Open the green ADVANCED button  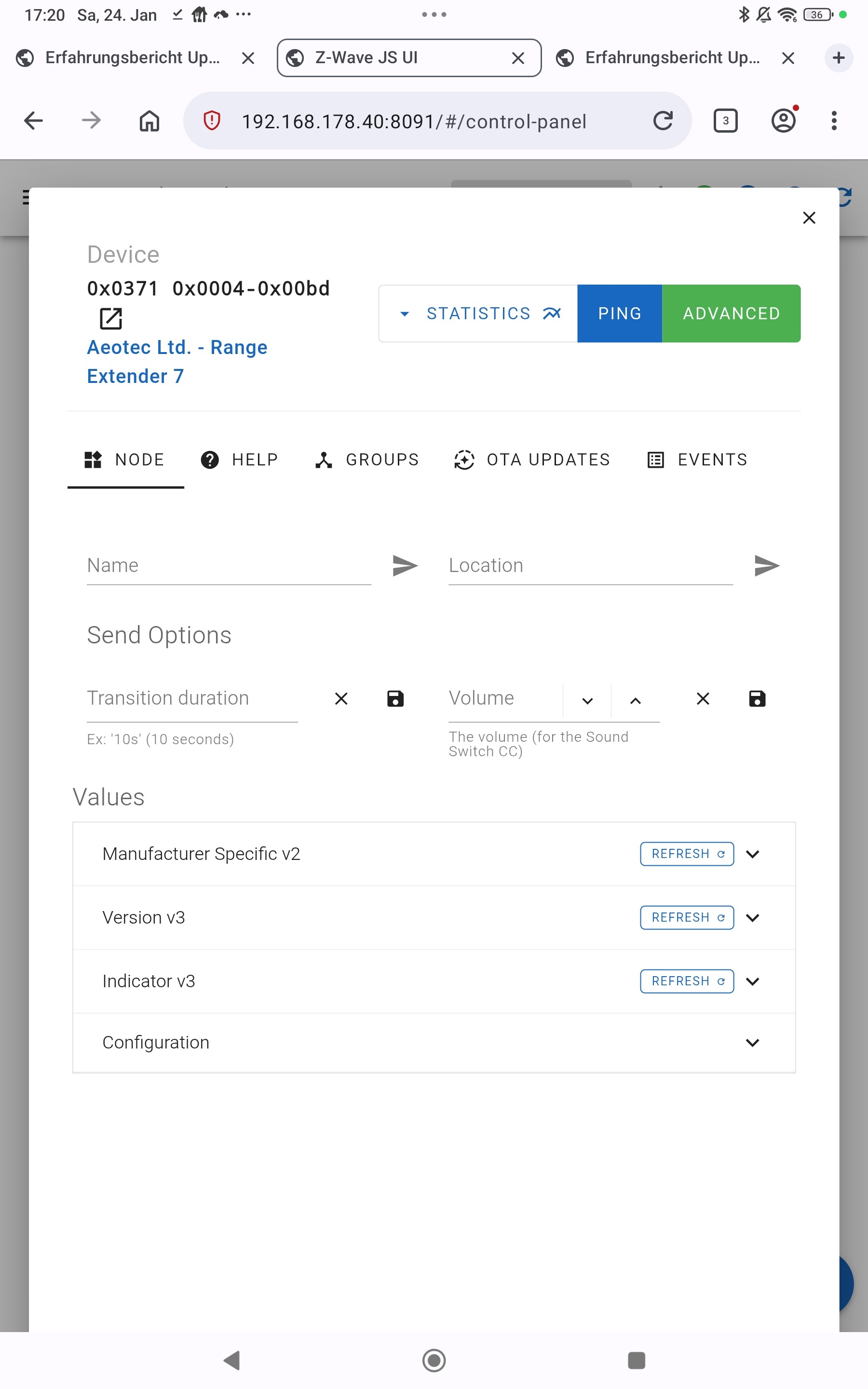pos(731,313)
